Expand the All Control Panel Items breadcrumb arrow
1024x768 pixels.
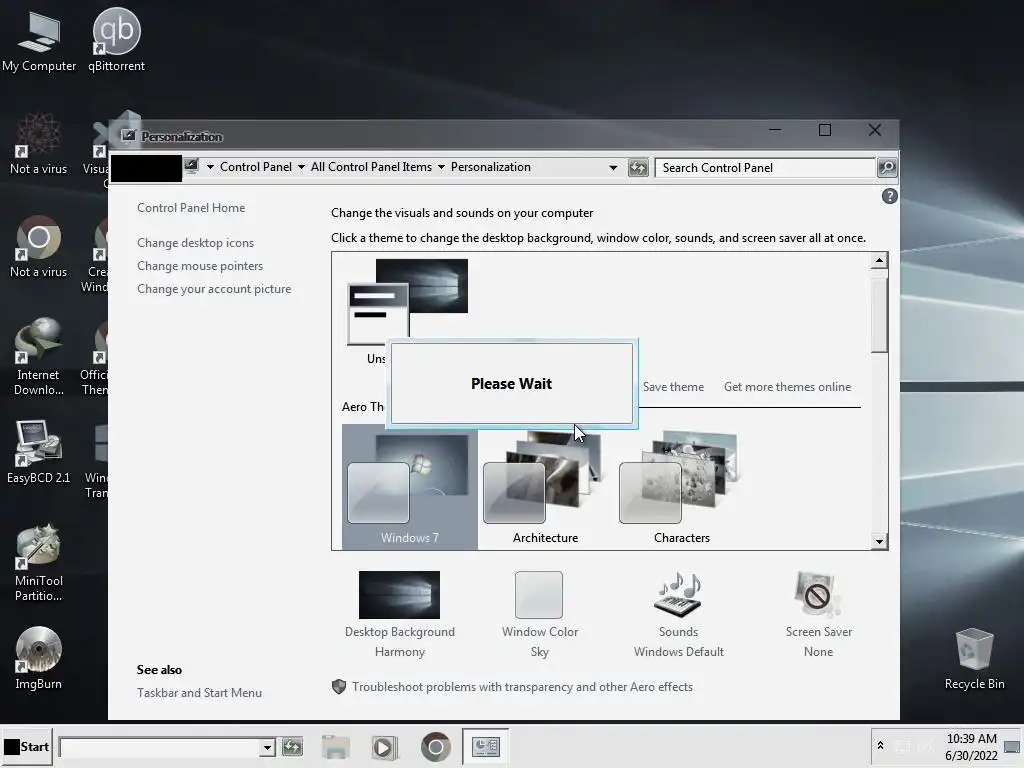[x=441, y=167]
